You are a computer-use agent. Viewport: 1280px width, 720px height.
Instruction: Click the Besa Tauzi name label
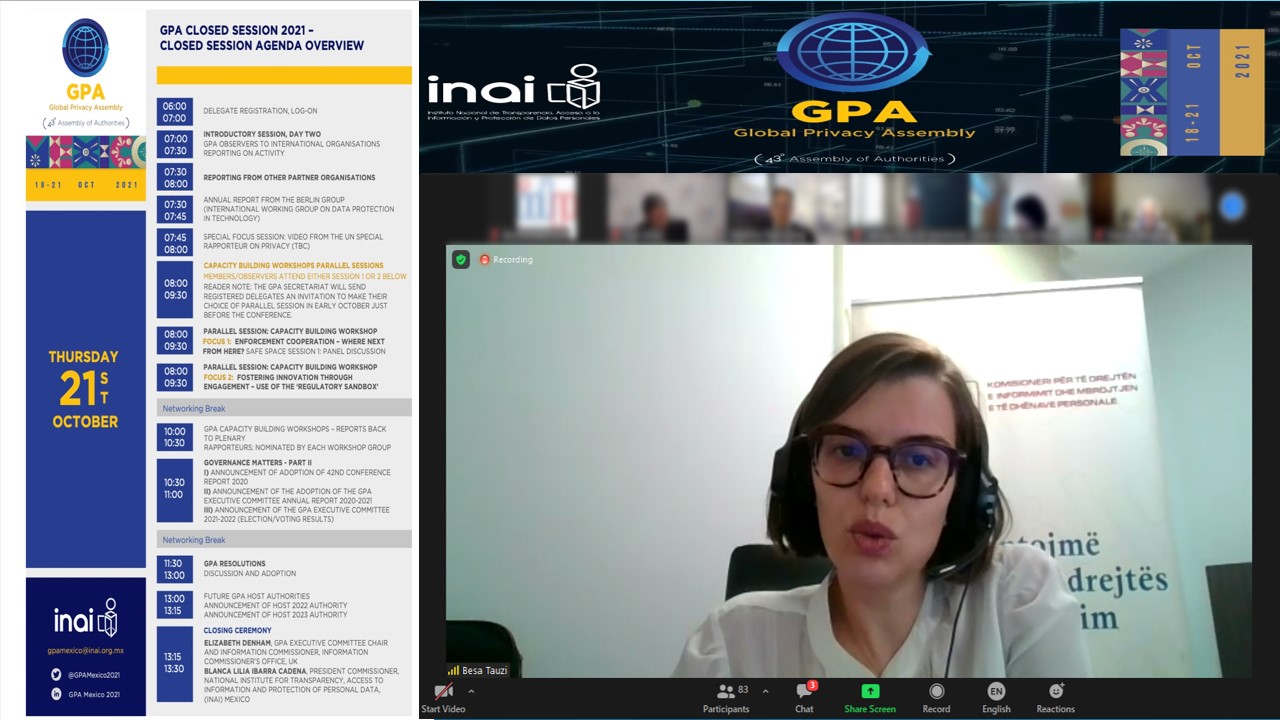(x=484, y=670)
